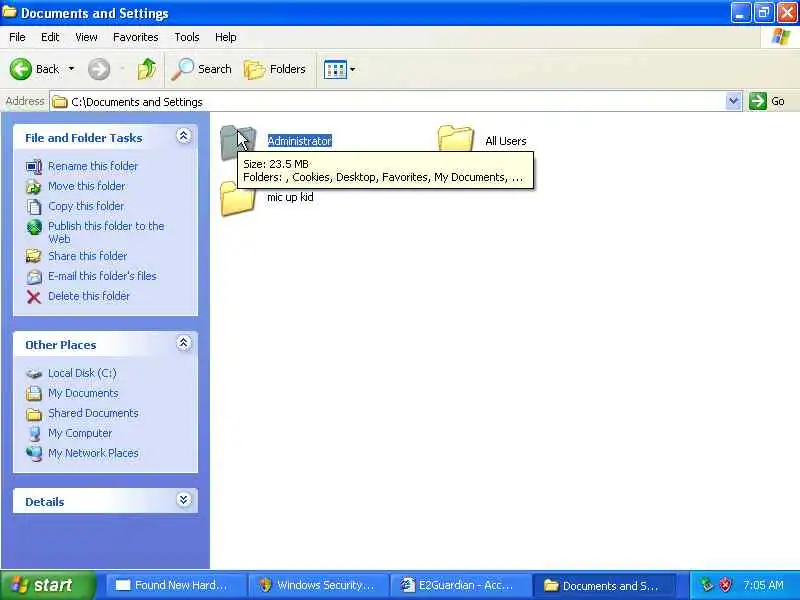Screen dimensions: 800x600
Task: Click the Start button
Action: pyautogui.click(x=47, y=585)
